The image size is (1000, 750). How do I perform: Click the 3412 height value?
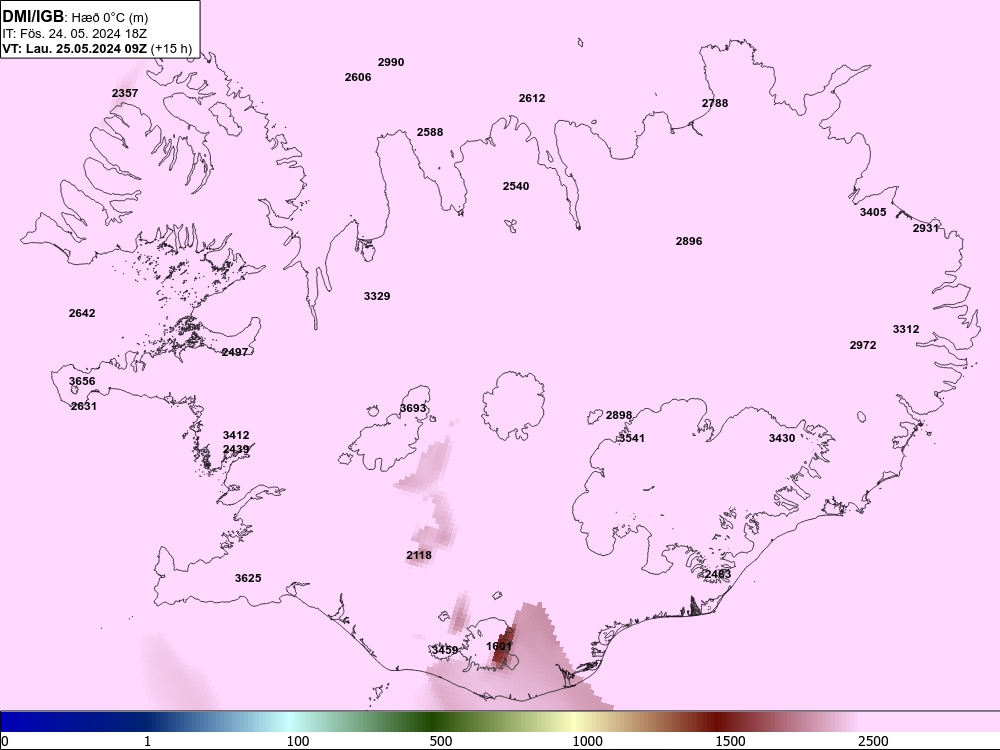(236, 436)
